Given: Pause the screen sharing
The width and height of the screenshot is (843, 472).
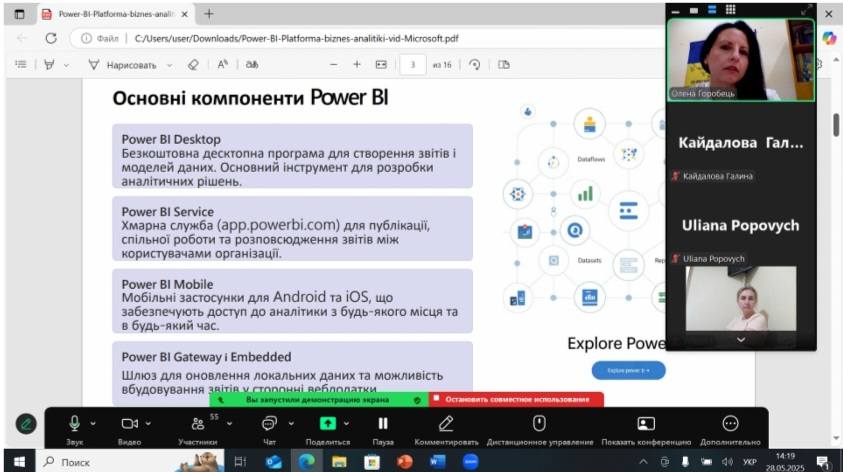Looking at the screenshot, I should [x=382, y=423].
